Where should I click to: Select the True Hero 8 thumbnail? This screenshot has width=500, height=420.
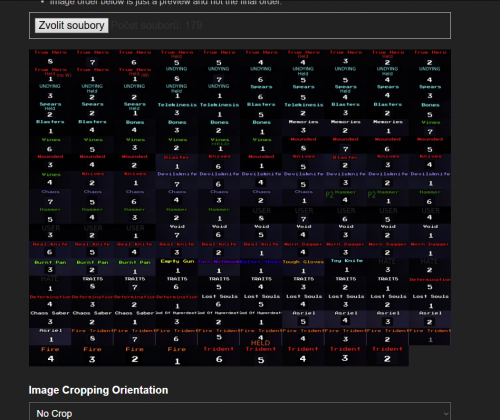click(50, 58)
